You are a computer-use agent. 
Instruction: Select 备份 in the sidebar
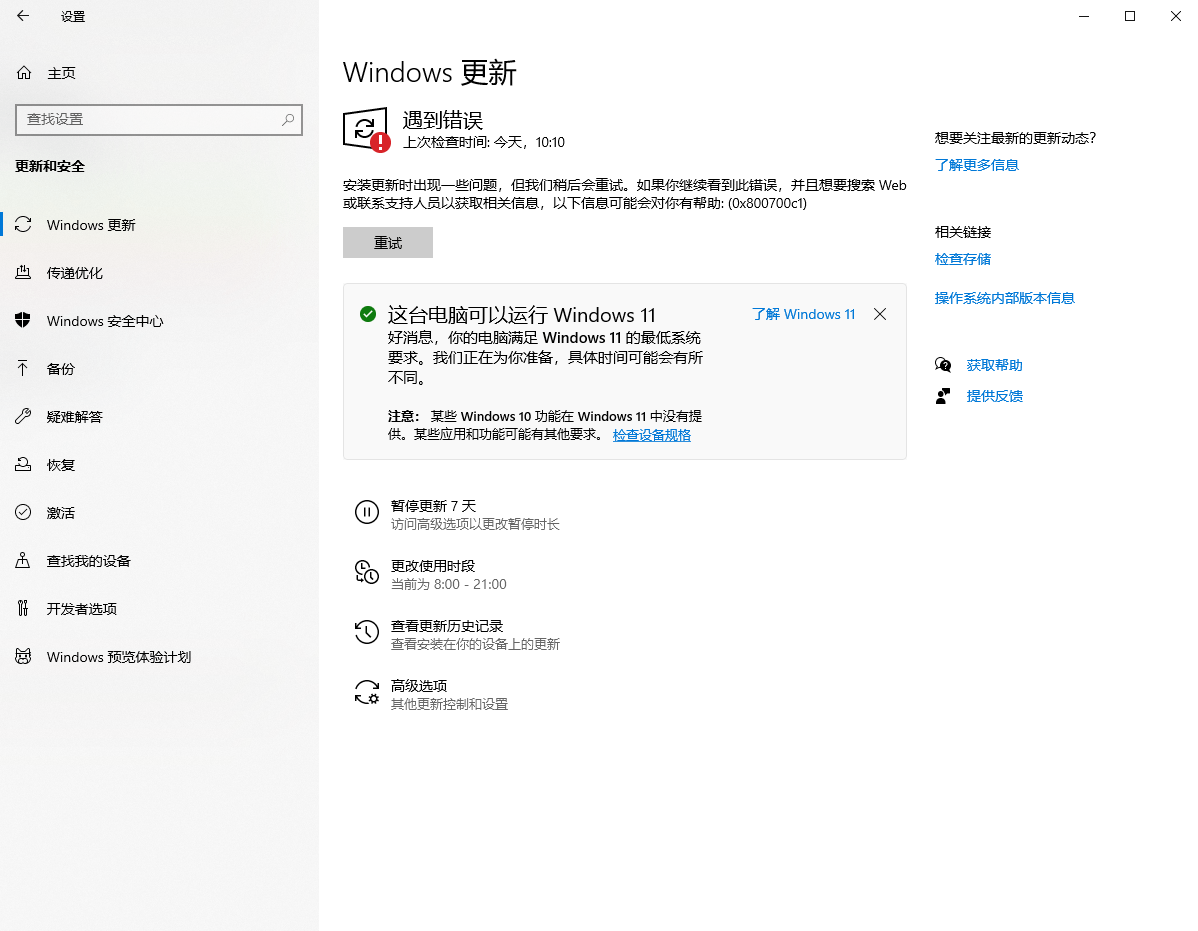pos(60,368)
